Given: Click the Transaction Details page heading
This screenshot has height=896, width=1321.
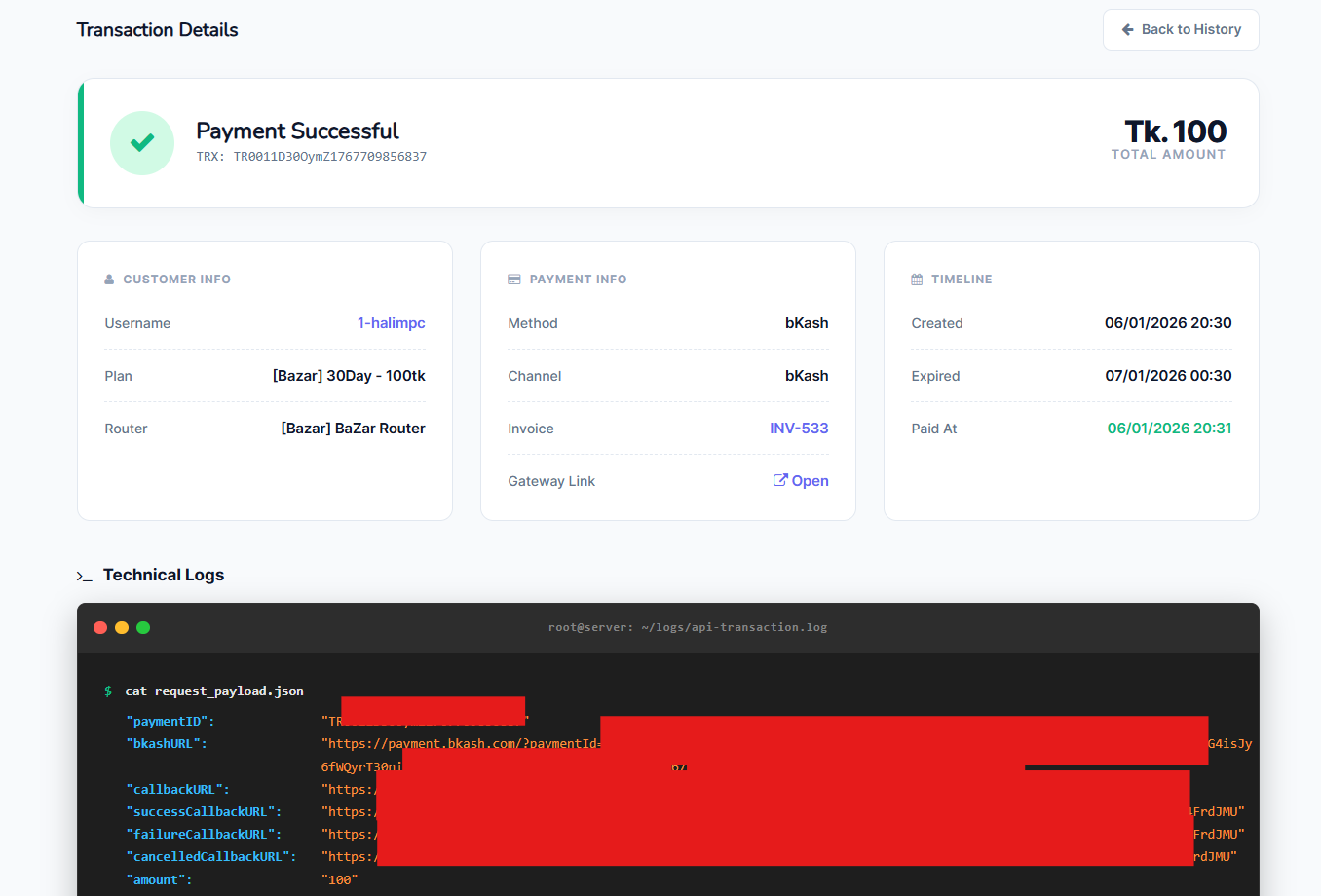Looking at the screenshot, I should pyautogui.click(x=158, y=30).
